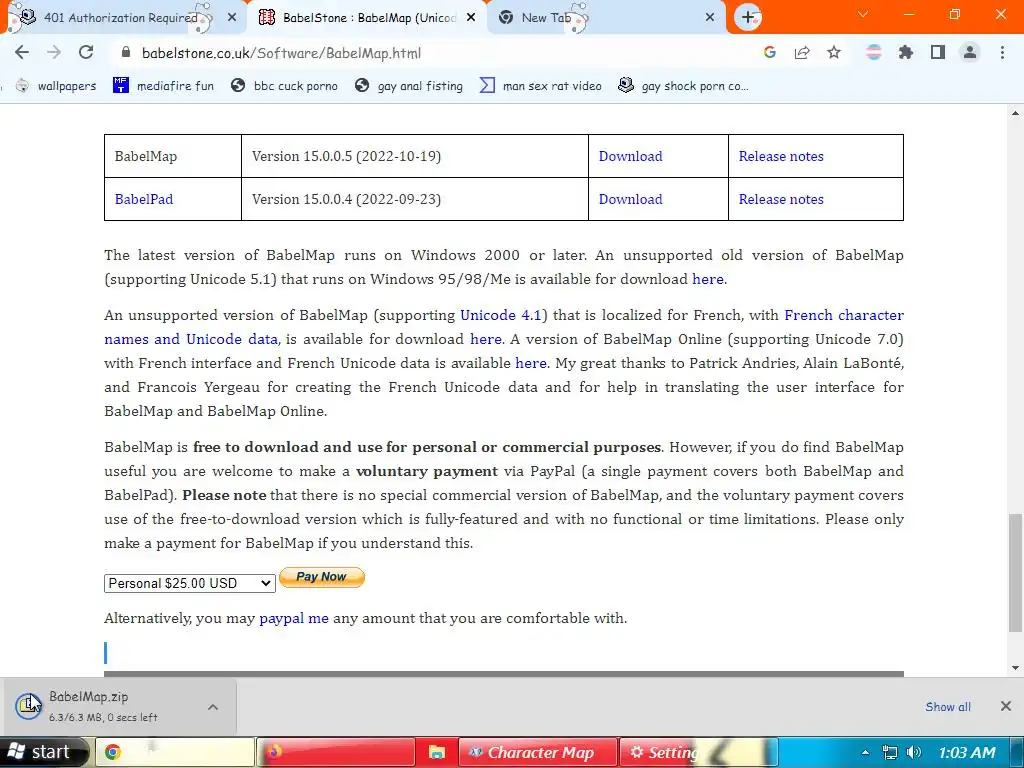Open the Extensions puzzle-piece menu
Image resolution: width=1024 pixels, height=768 pixels.
[x=906, y=53]
